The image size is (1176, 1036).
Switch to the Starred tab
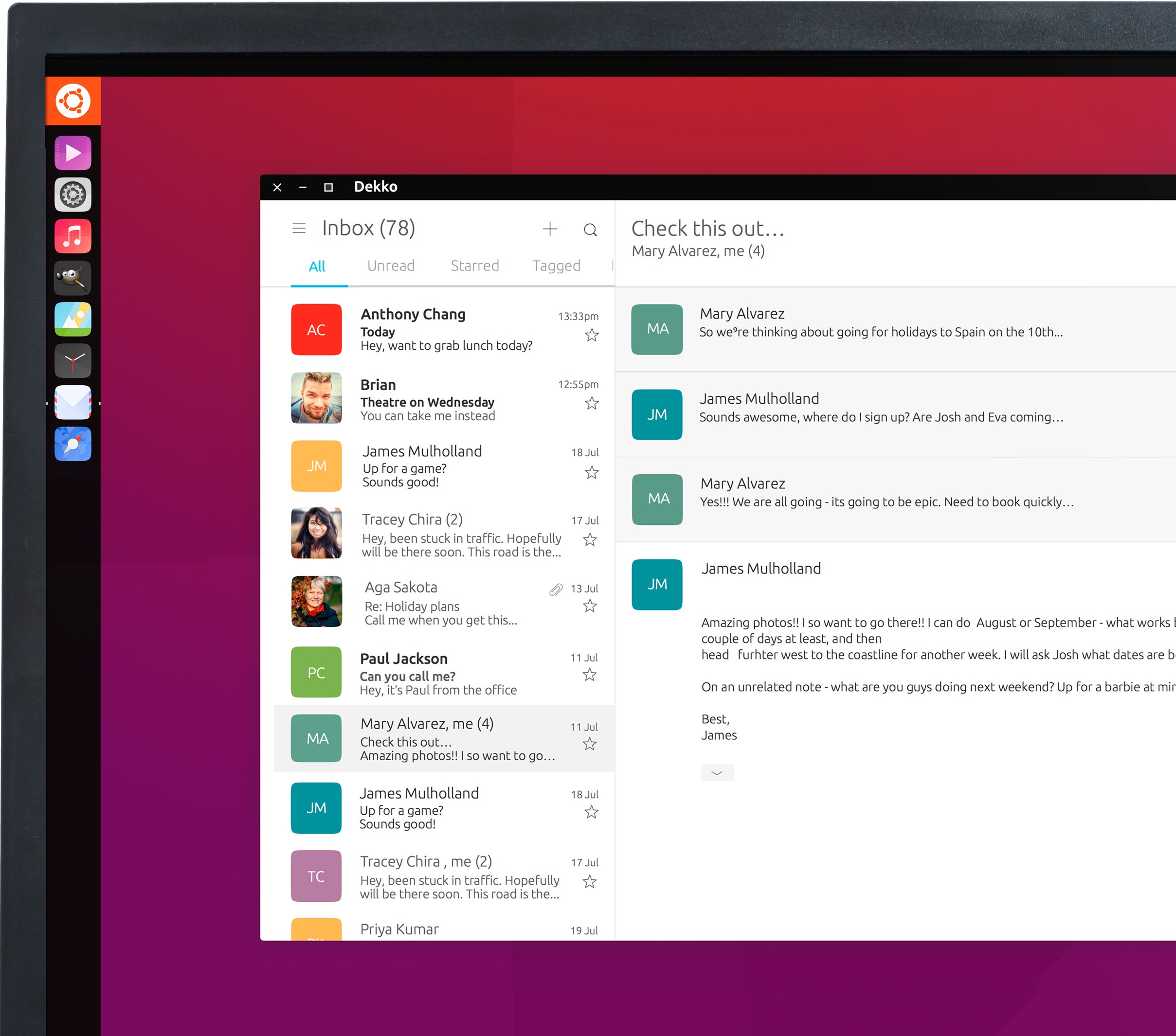[475, 266]
